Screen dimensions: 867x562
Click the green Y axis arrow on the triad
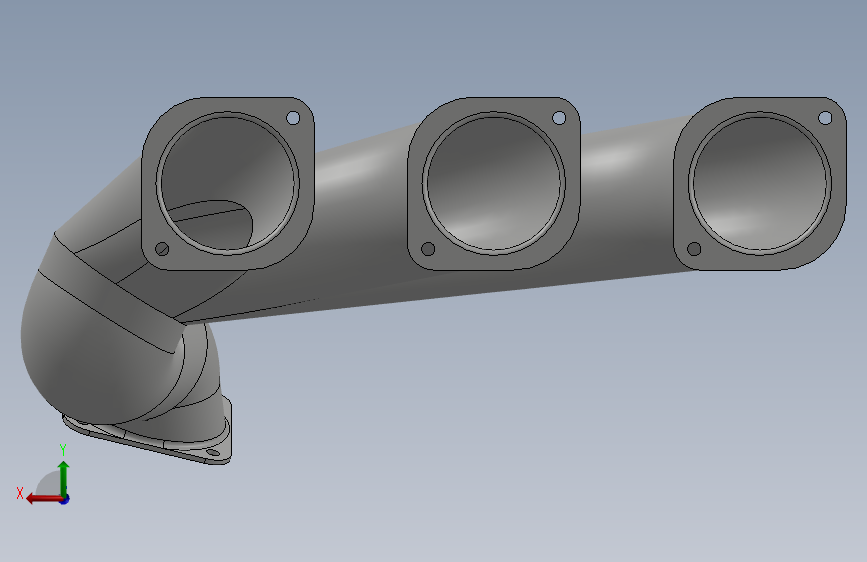(x=64, y=478)
